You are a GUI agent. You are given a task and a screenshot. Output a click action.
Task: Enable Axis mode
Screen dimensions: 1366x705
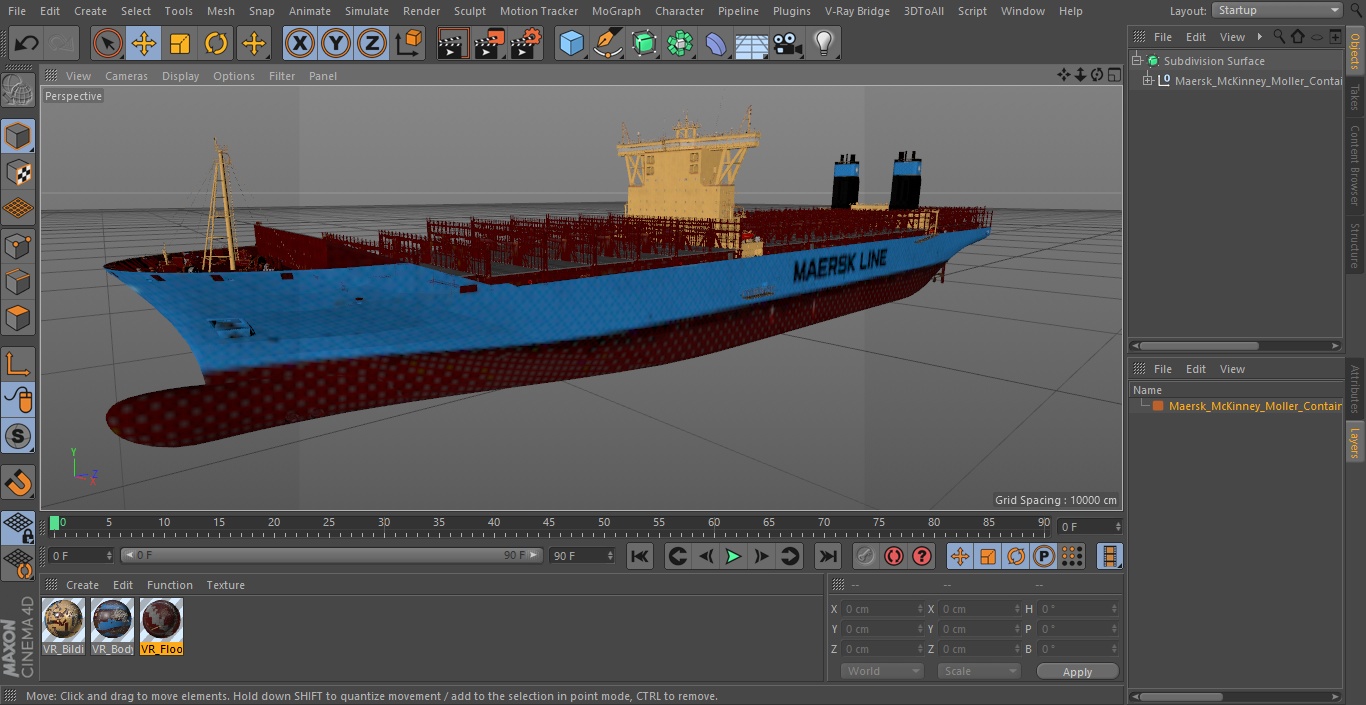[x=18, y=364]
